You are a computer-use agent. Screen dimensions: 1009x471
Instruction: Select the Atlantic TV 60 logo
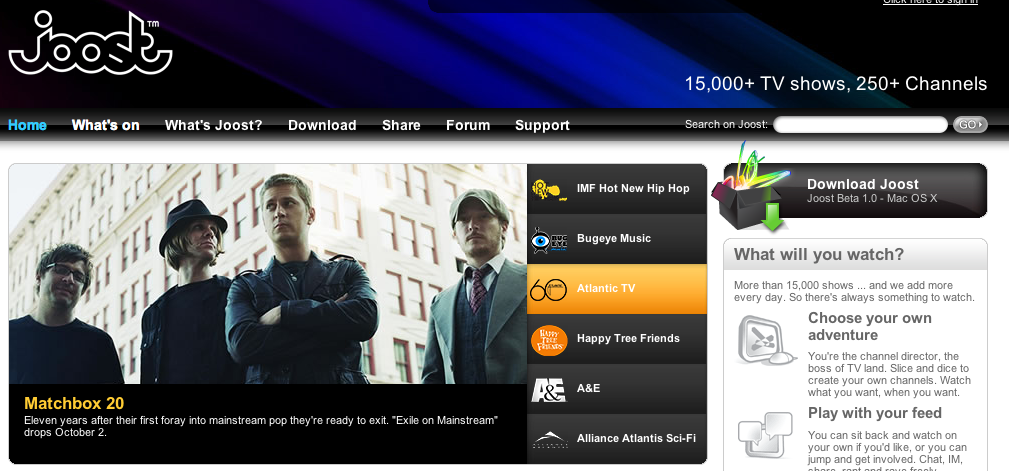(x=548, y=289)
